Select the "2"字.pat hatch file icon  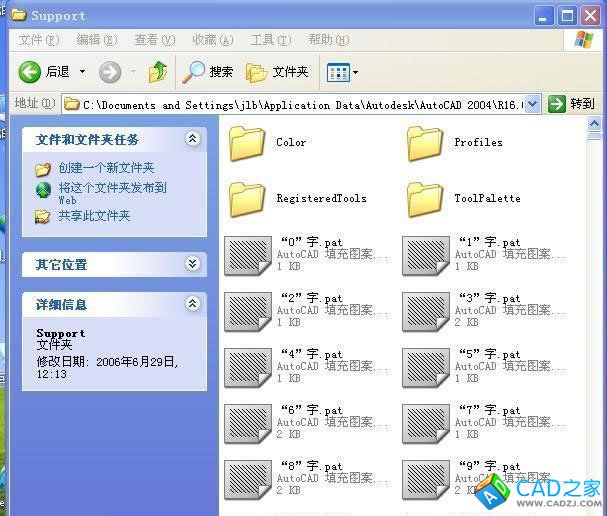point(248,312)
